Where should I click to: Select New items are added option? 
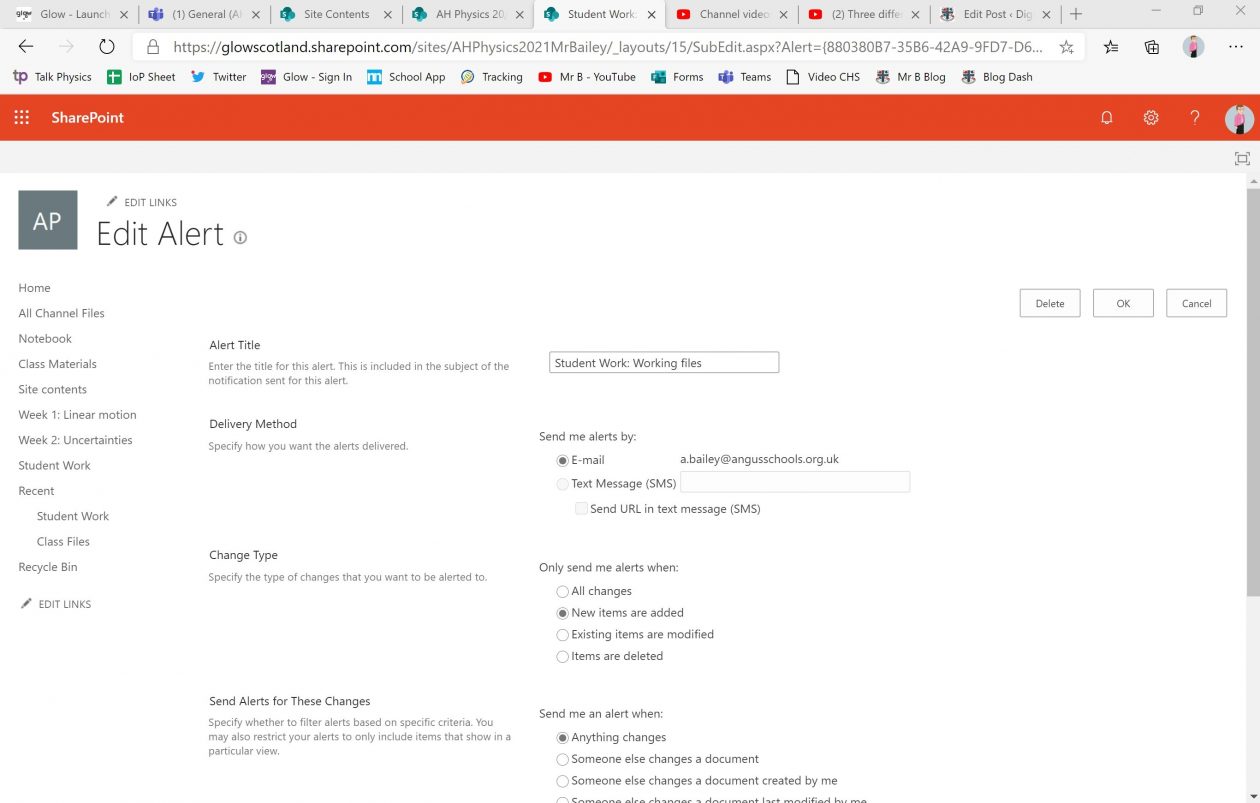coord(562,613)
